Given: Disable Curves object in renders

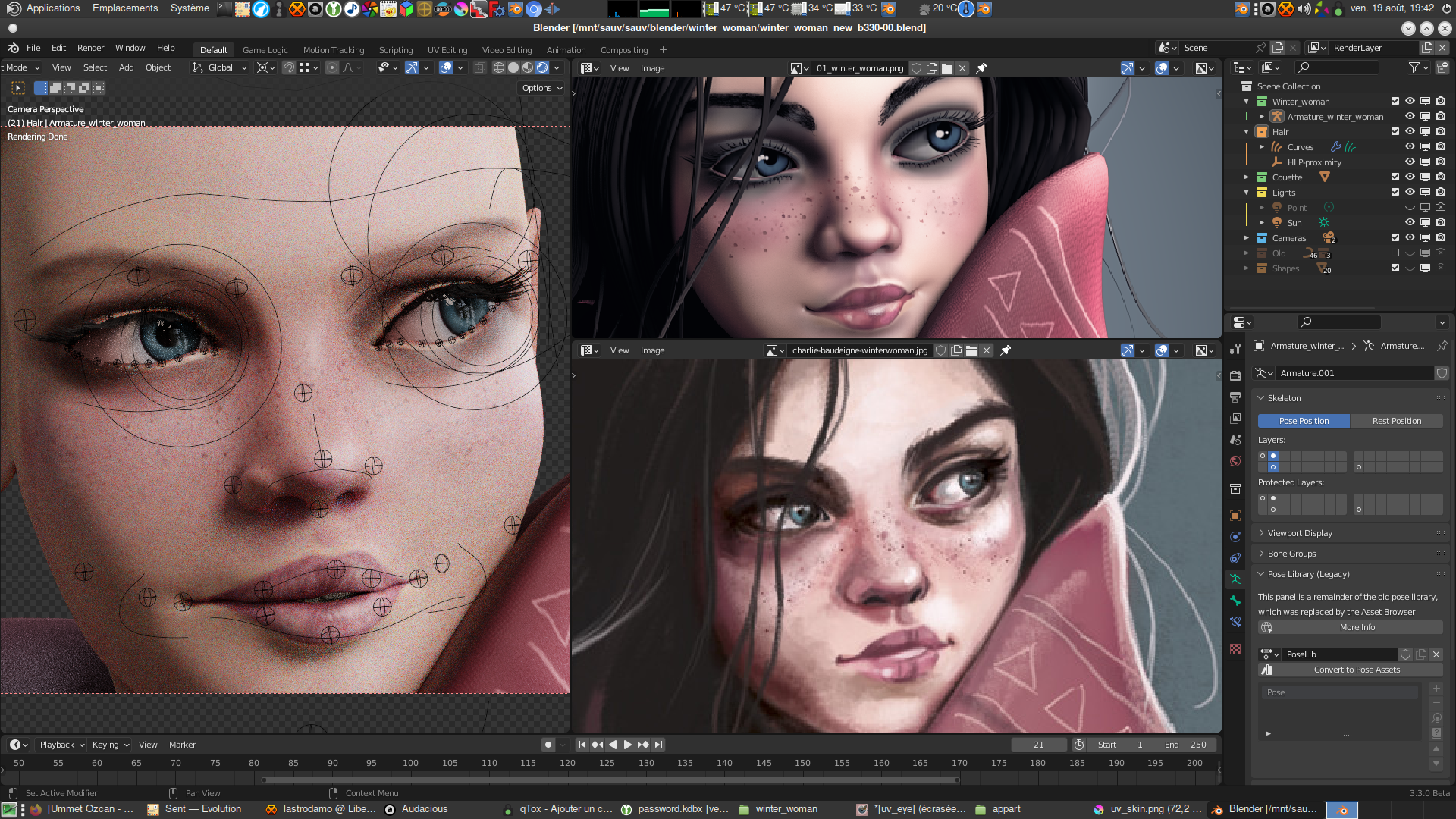Looking at the screenshot, I should pyautogui.click(x=1440, y=147).
